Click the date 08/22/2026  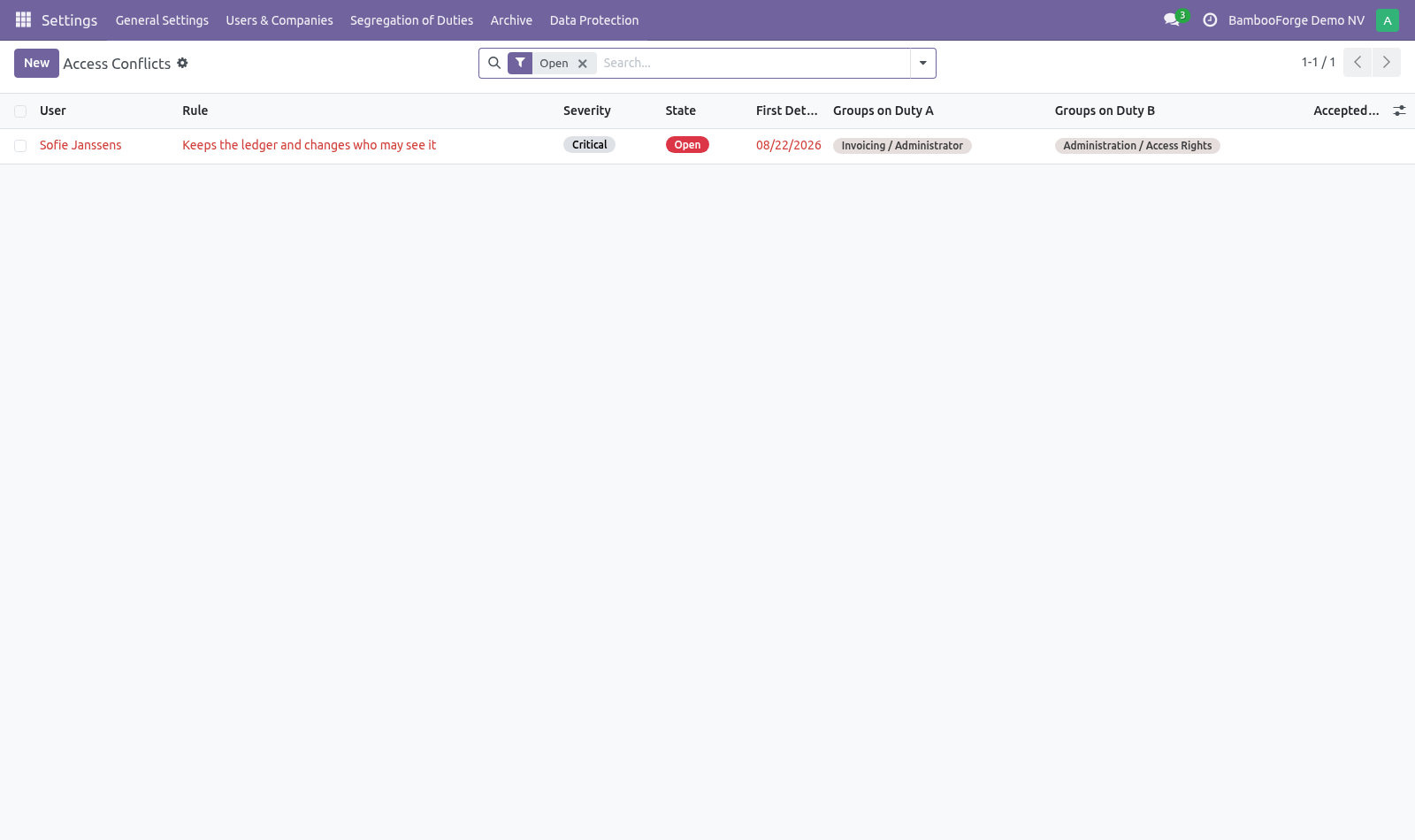click(x=789, y=145)
